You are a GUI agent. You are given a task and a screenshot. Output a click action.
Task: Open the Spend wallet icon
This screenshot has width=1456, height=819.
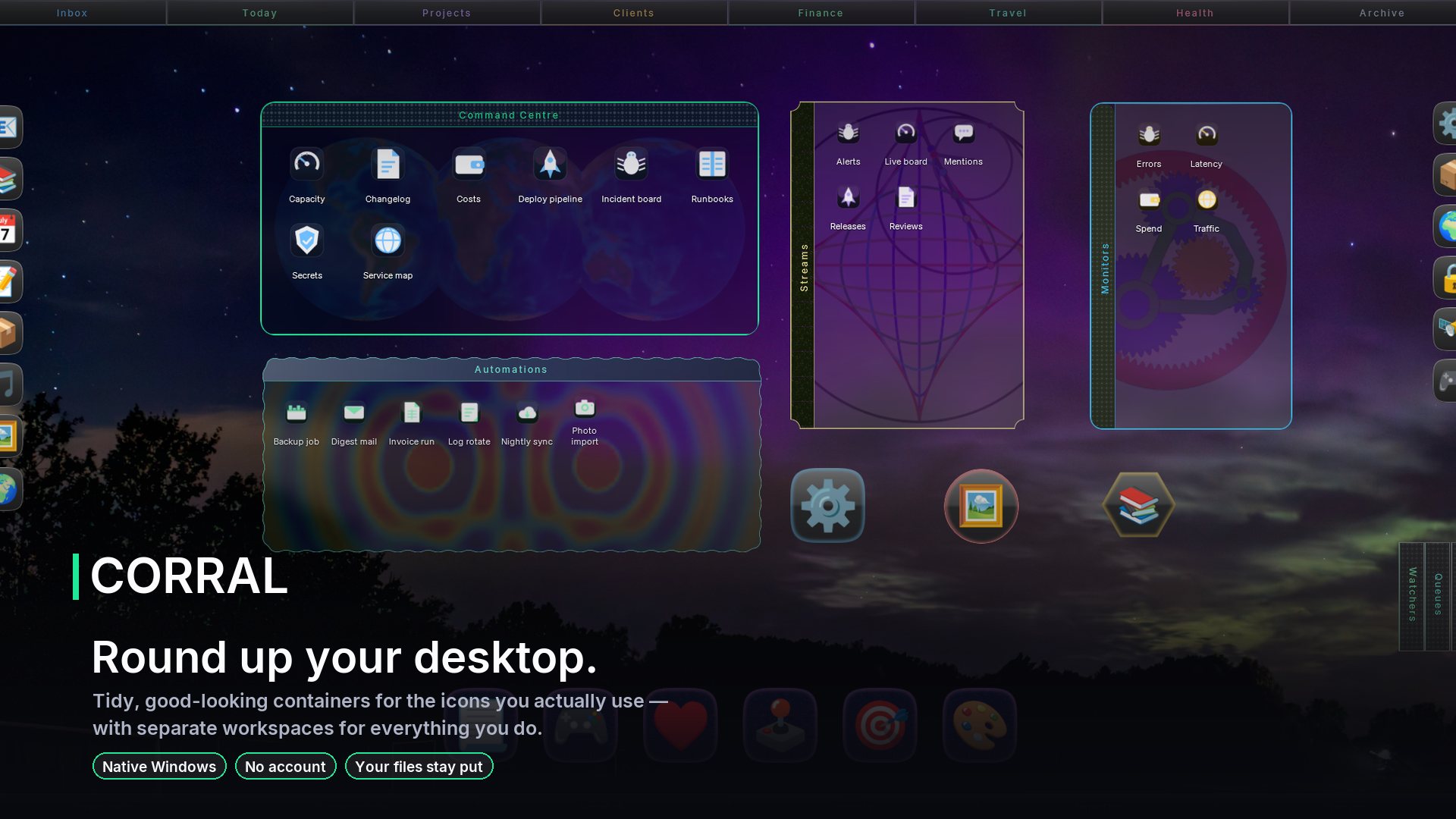(x=1149, y=199)
